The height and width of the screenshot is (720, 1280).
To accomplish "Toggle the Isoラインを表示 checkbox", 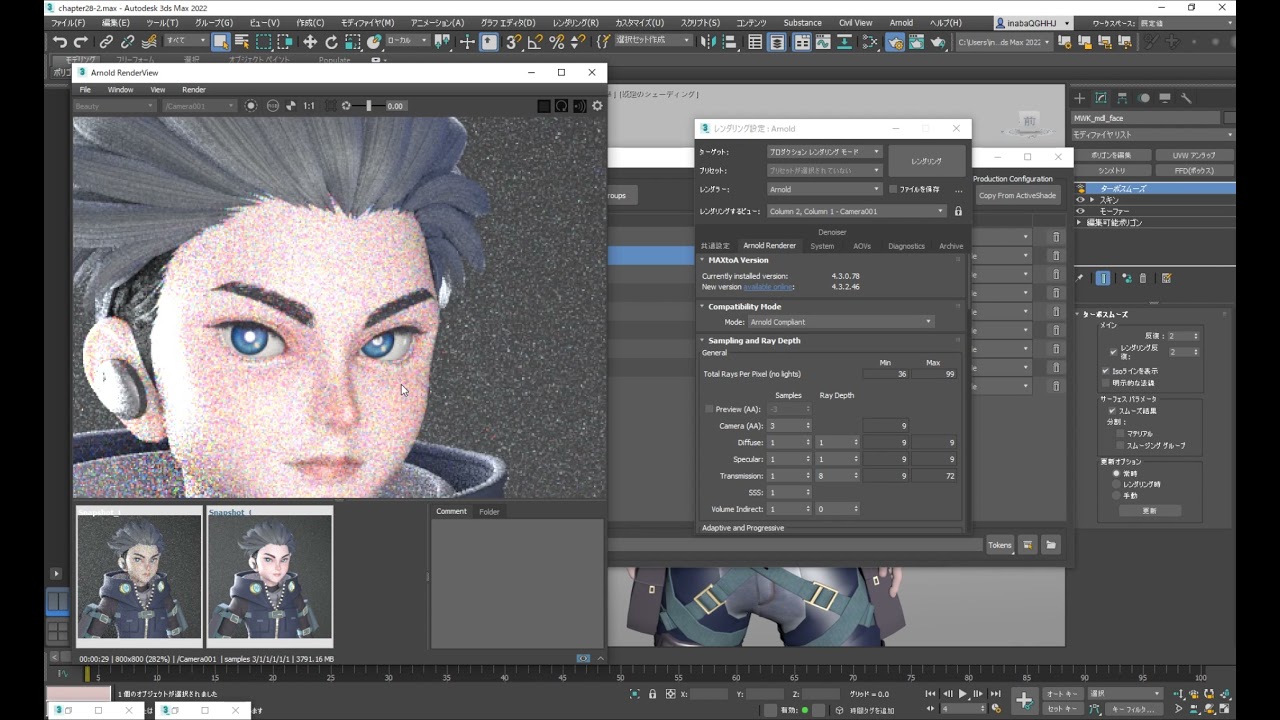I will point(1106,371).
